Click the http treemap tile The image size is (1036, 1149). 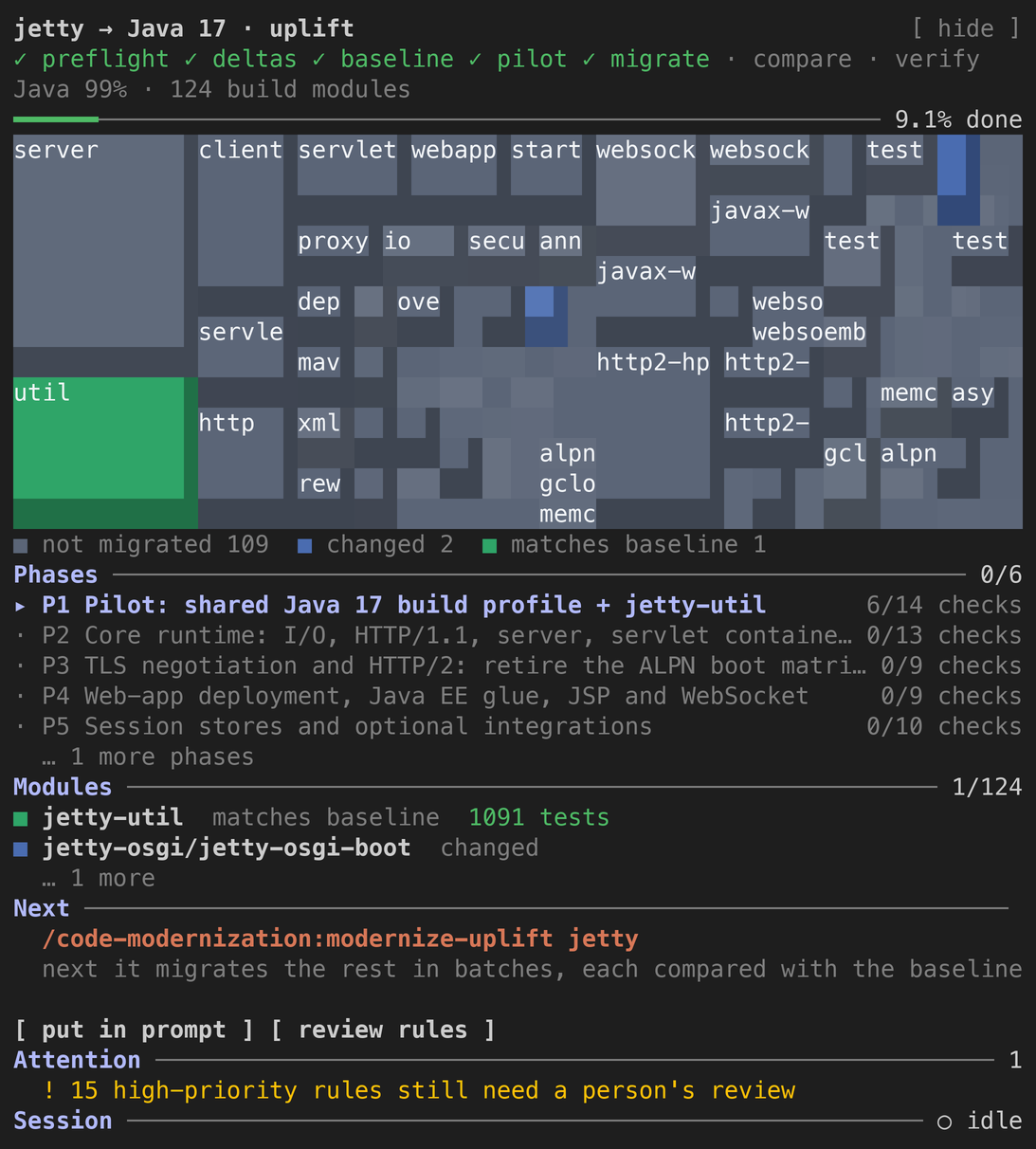(241, 453)
